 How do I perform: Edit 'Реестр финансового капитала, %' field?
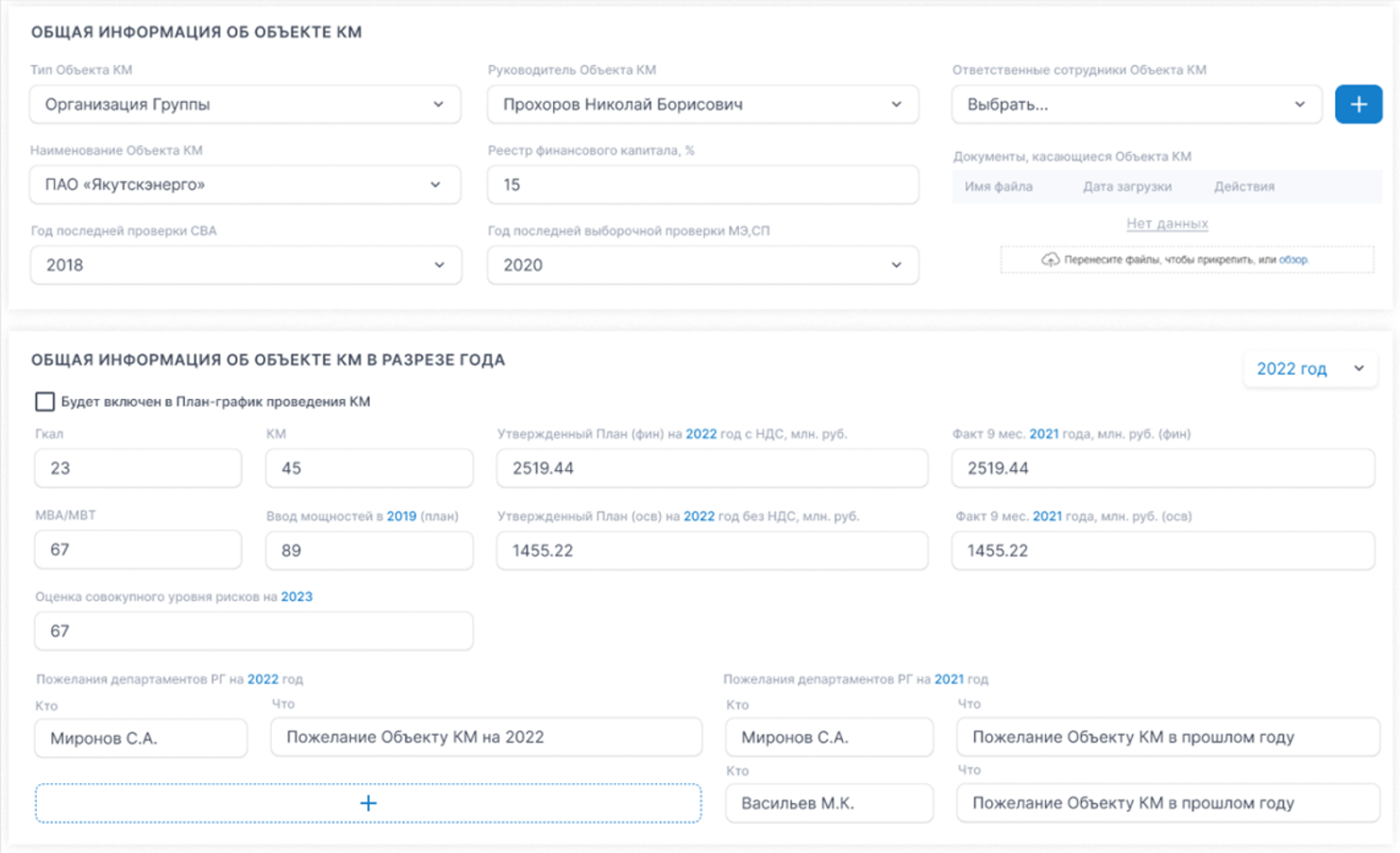702,184
